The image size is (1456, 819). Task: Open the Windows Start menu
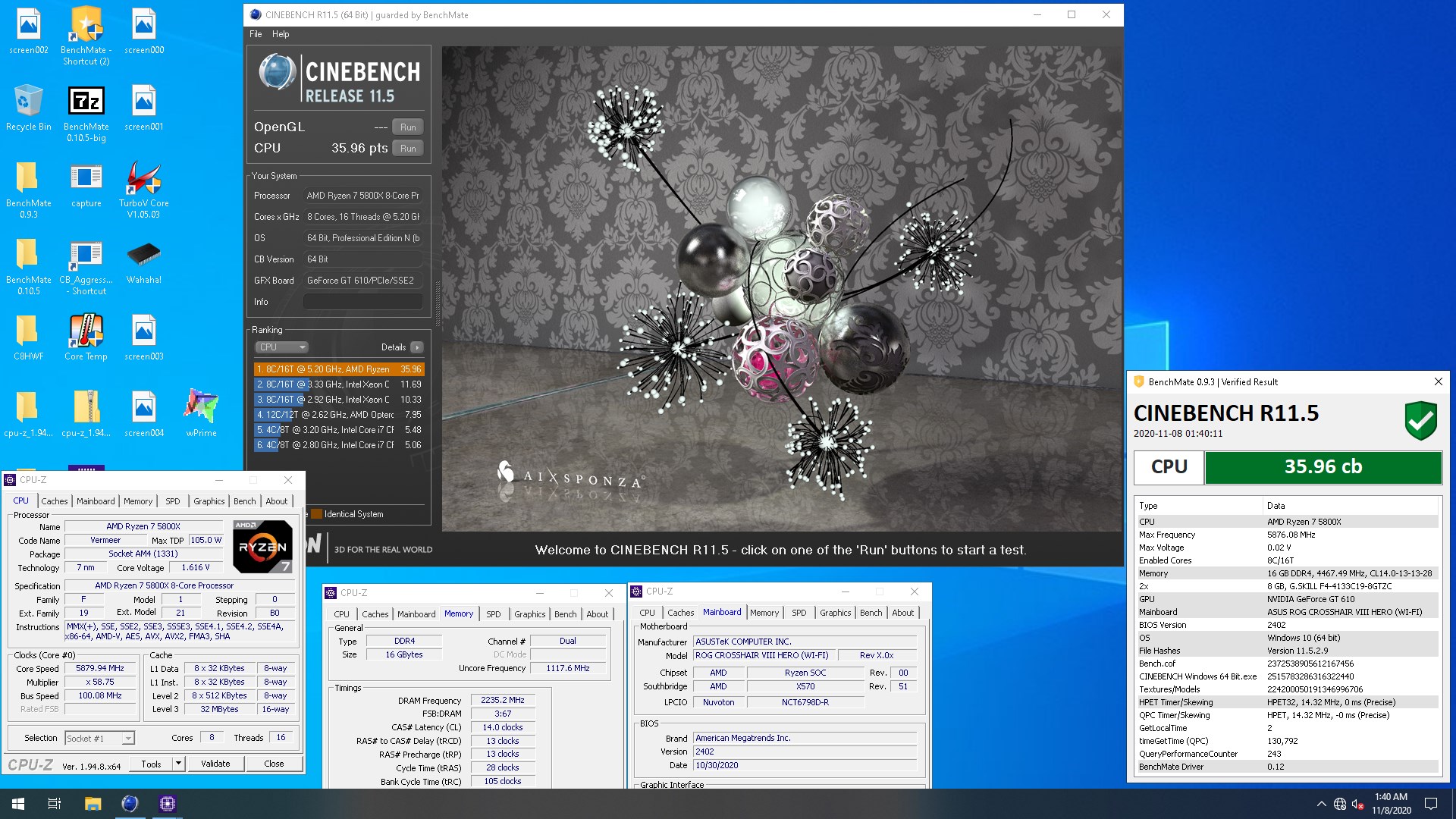tap(18, 804)
